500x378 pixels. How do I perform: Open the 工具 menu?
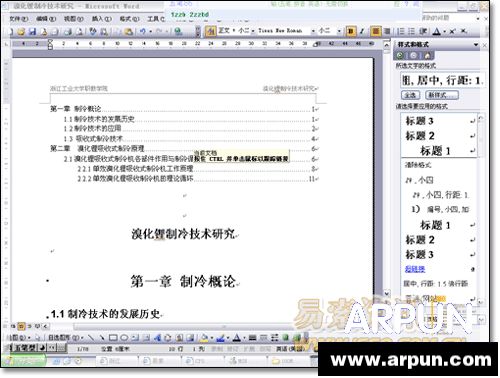pos(156,19)
